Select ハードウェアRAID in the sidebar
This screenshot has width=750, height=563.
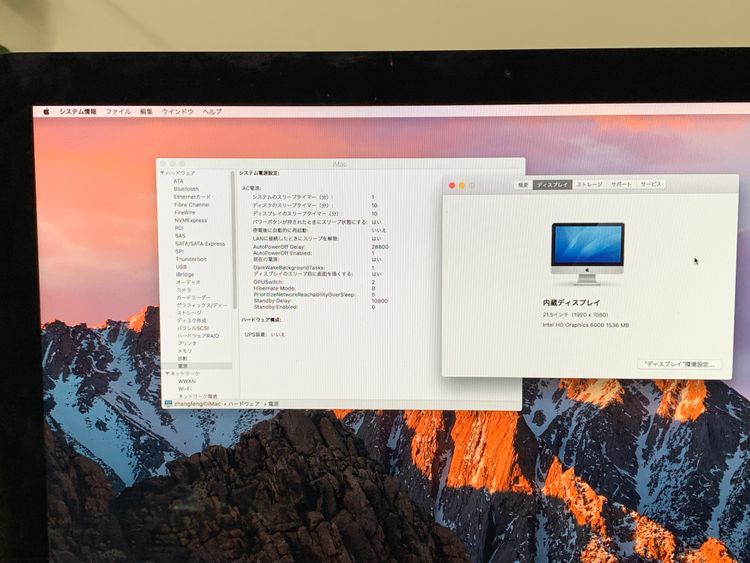(x=199, y=336)
